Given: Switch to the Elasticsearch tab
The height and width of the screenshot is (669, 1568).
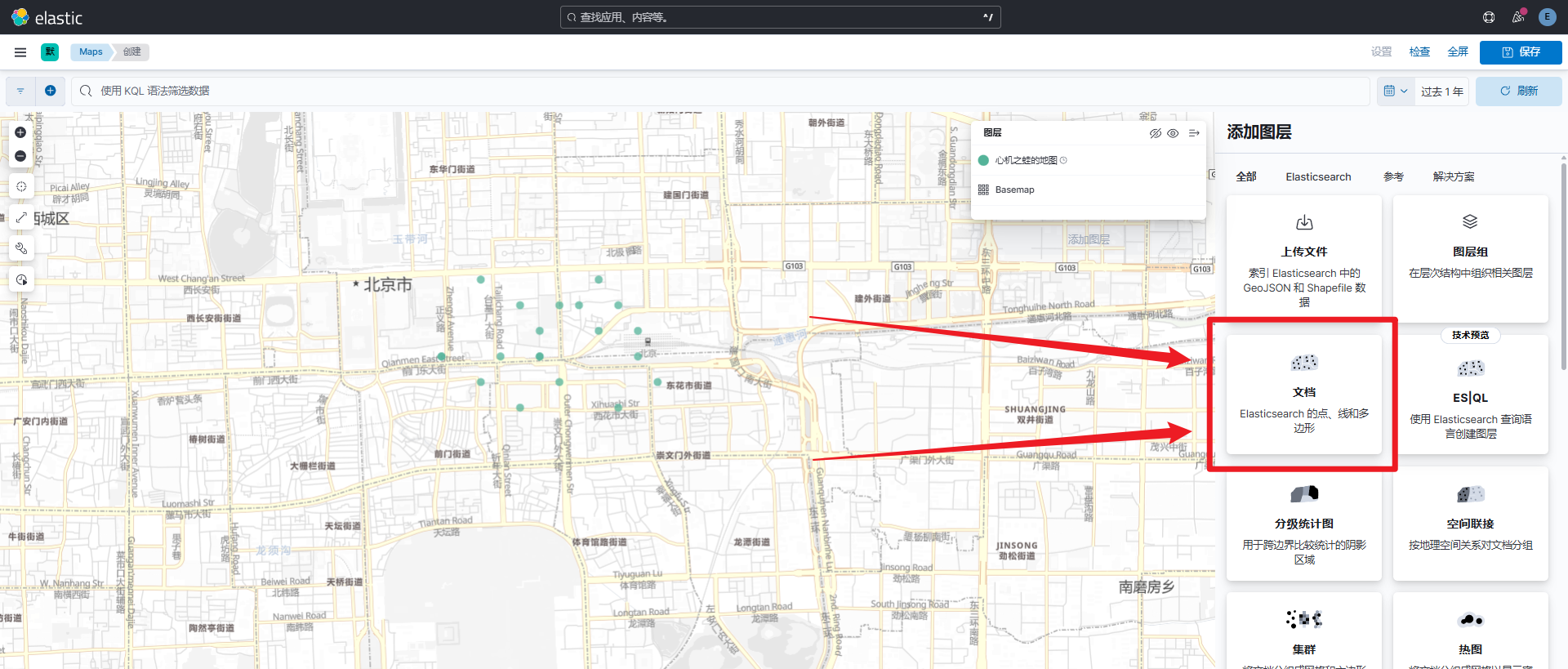Looking at the screenshot, I should (1318, 176).
